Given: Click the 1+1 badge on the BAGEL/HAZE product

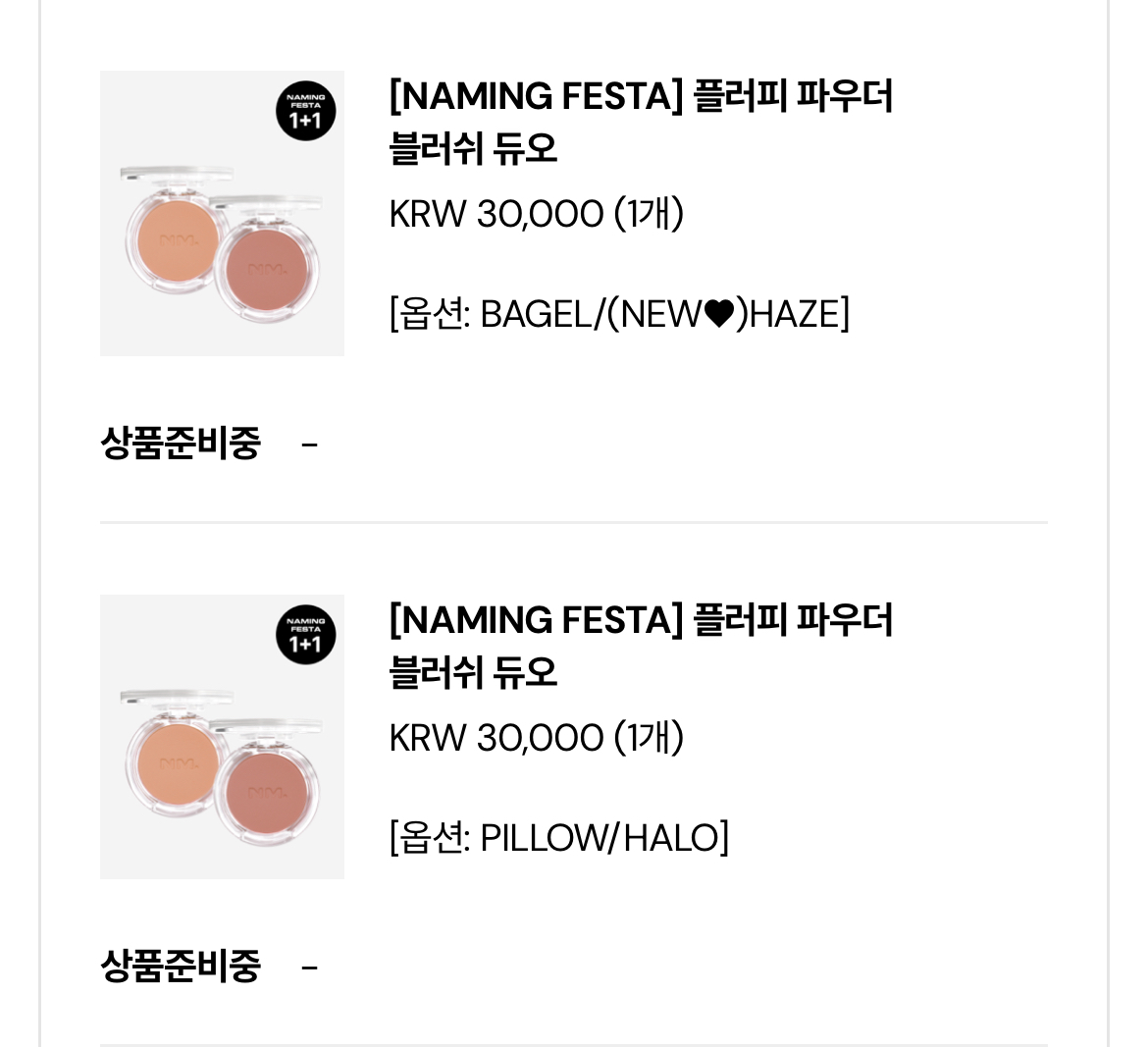Looking at the screenshot, I should [305, 111].
